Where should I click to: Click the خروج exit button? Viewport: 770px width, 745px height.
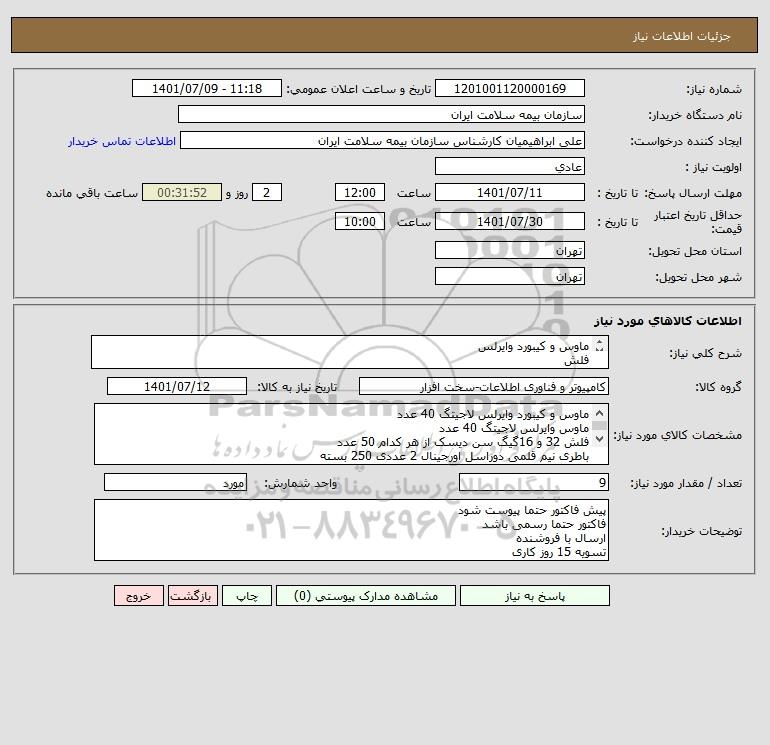138,596
